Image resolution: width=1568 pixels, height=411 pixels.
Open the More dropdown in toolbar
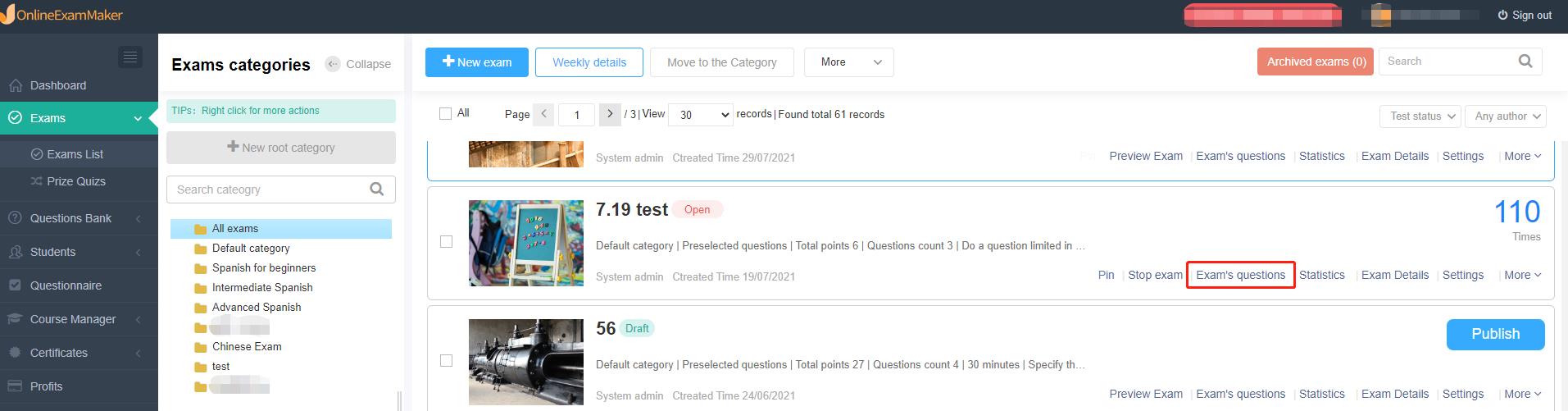tap(849, 62)
